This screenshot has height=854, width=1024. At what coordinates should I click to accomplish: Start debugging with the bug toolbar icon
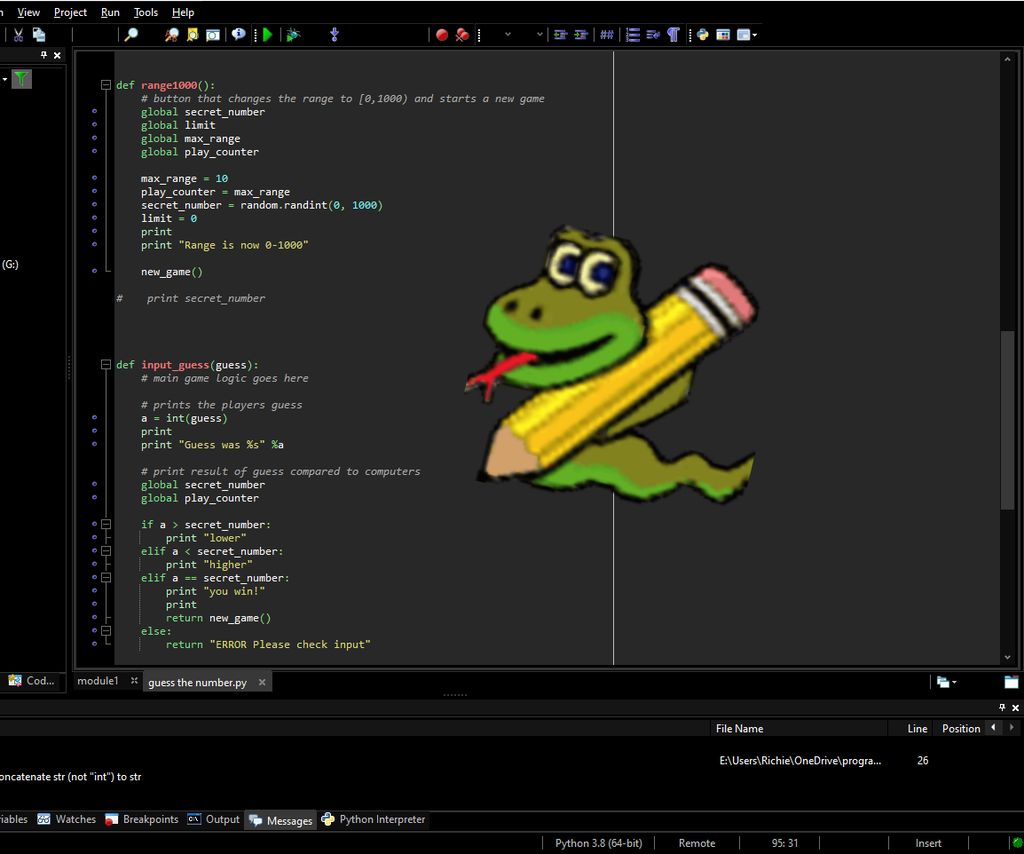294,35
